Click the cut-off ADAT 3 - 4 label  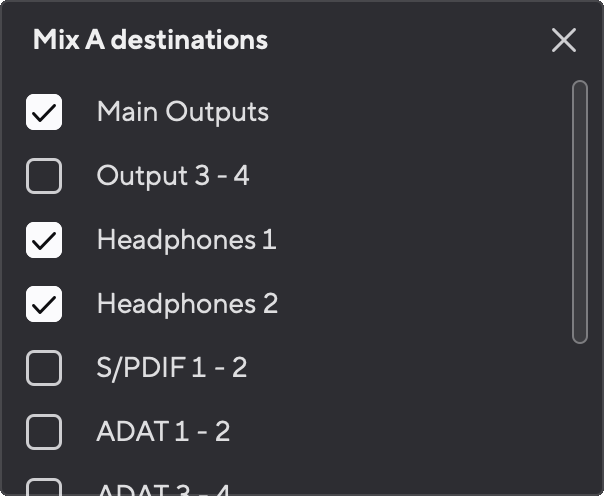click(x=163, y=490)
